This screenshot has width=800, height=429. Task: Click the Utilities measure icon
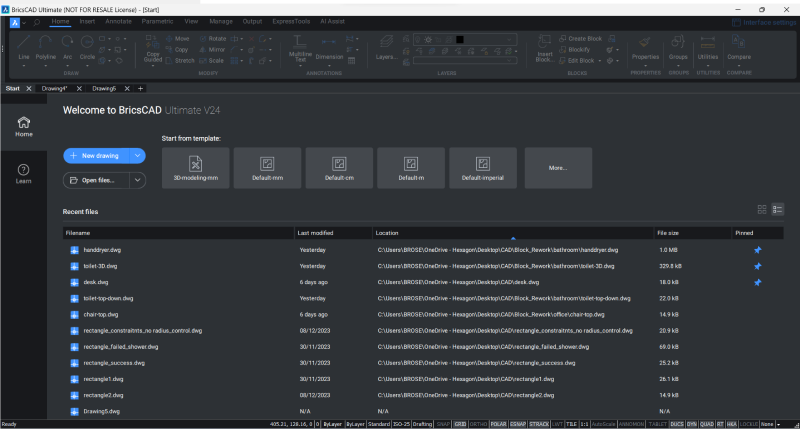coord(708,42)
